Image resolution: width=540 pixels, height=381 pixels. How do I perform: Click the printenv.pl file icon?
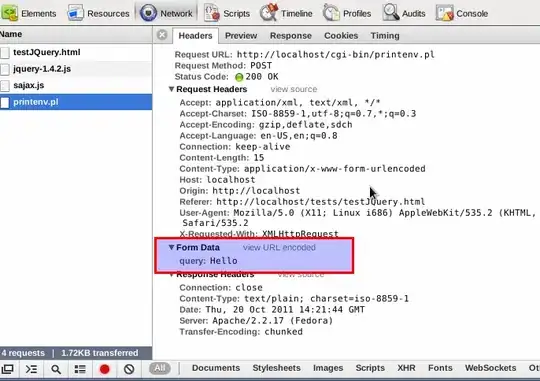(5, 102)
